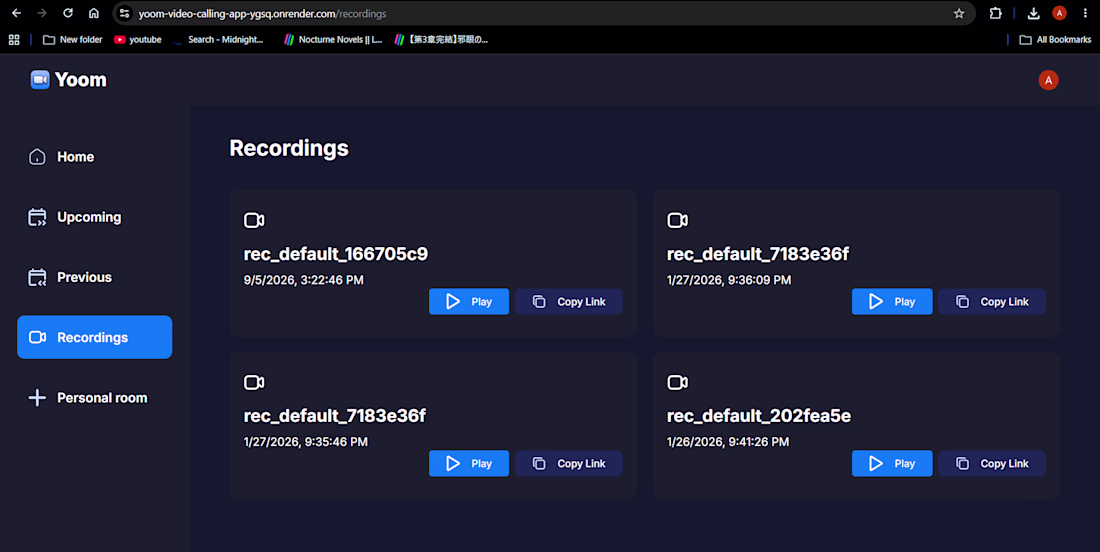Open Personal room in the sidebar
The height and width of the screenshot is (552, 1100).
[95, 398]
